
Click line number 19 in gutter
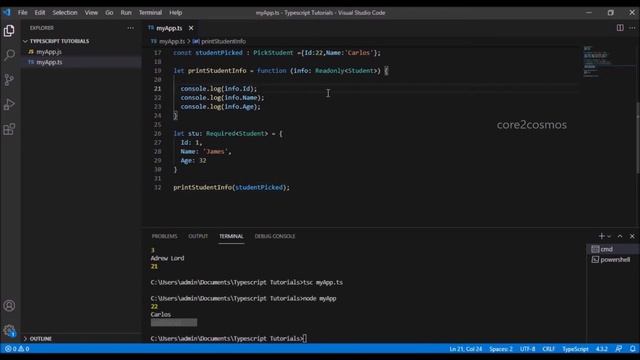coord(158,71)
